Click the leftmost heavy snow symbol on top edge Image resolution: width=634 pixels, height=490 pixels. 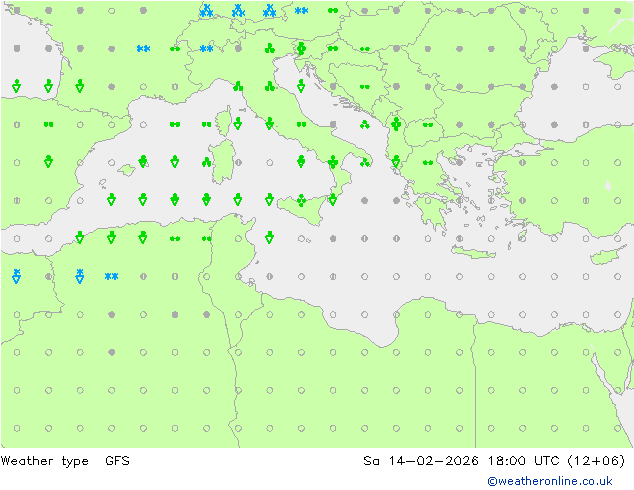click(x=206, y=11)
